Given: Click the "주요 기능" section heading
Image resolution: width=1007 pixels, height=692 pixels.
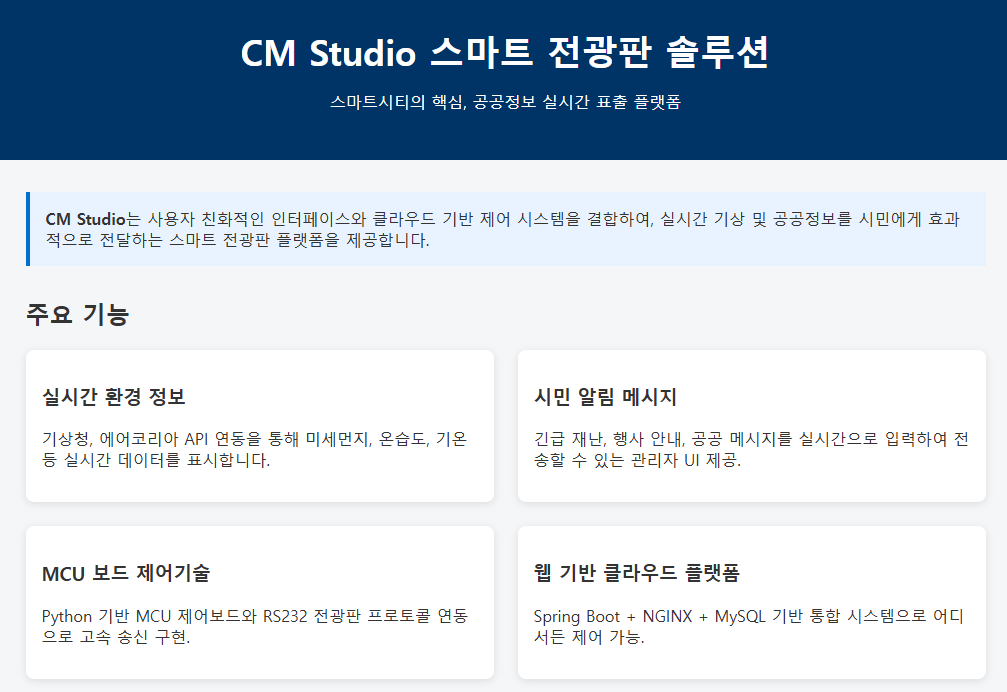Looking at the screenshot, I should click(x=77, y=315).
